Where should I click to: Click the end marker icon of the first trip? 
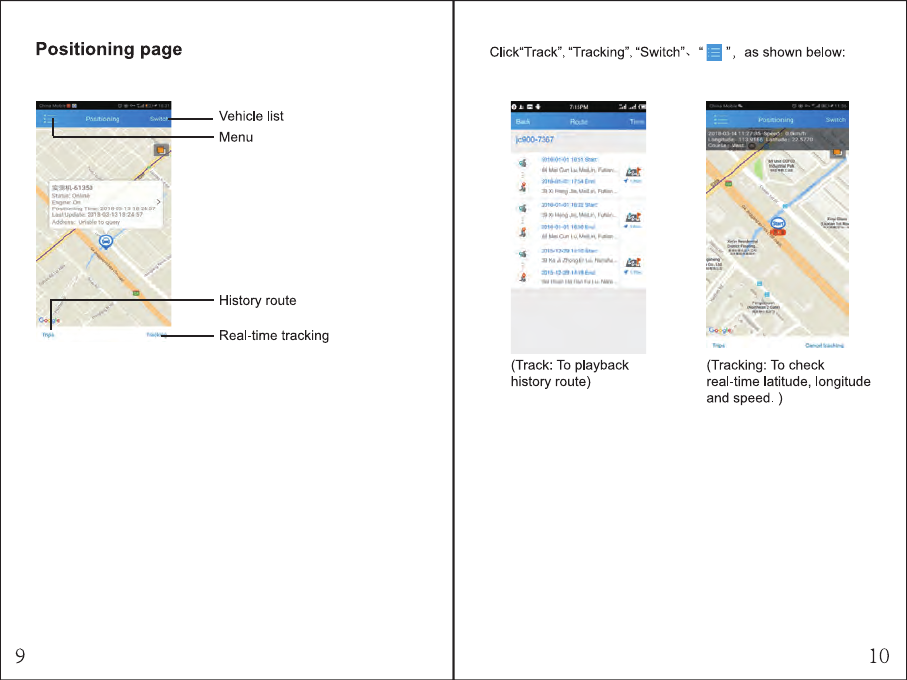point(522,187)
